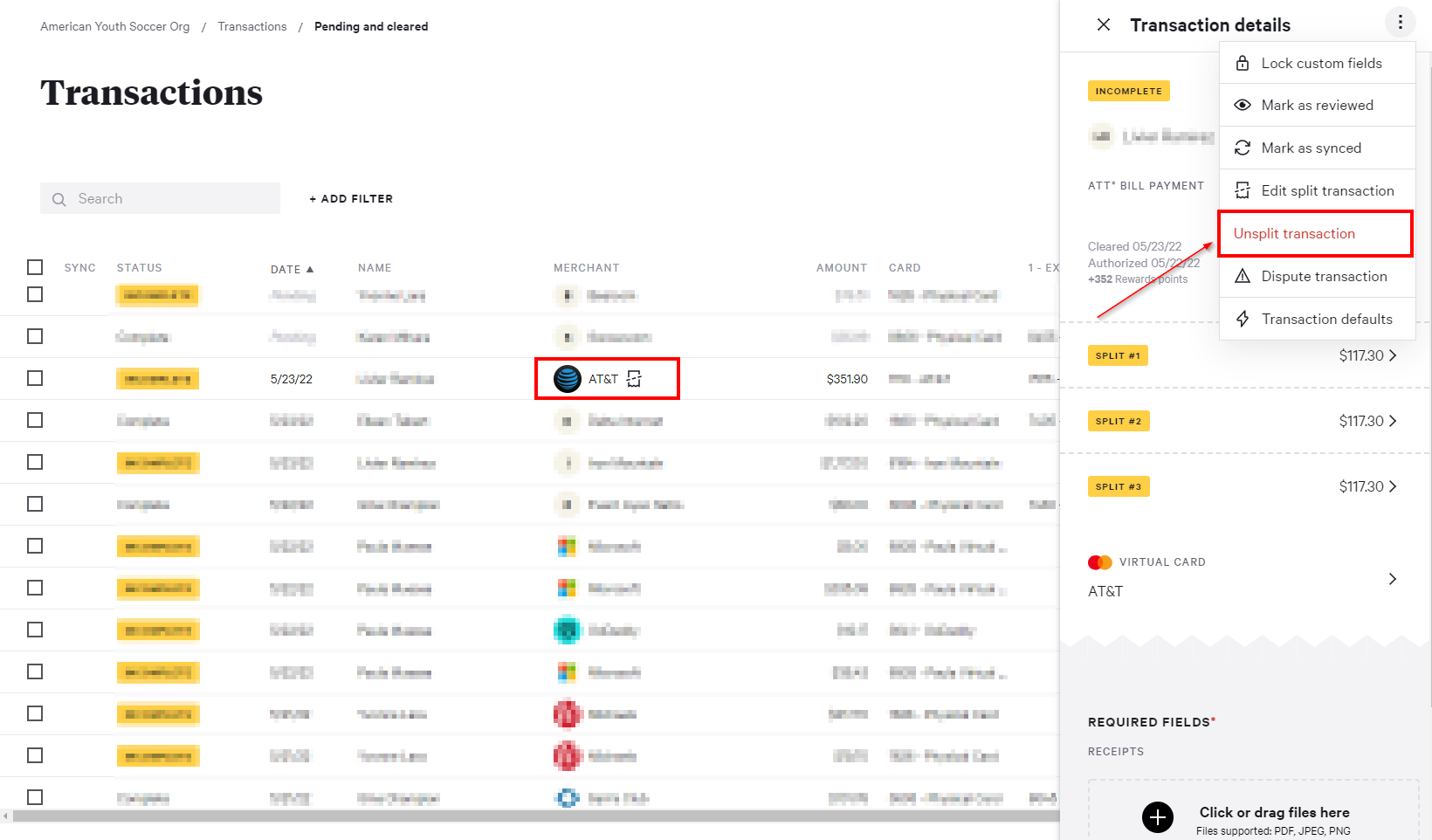The width and height of the screenshot is (1432, 840).
Task: Click the Mastercard virtual card icon
Action: (x=1099, y=562)
